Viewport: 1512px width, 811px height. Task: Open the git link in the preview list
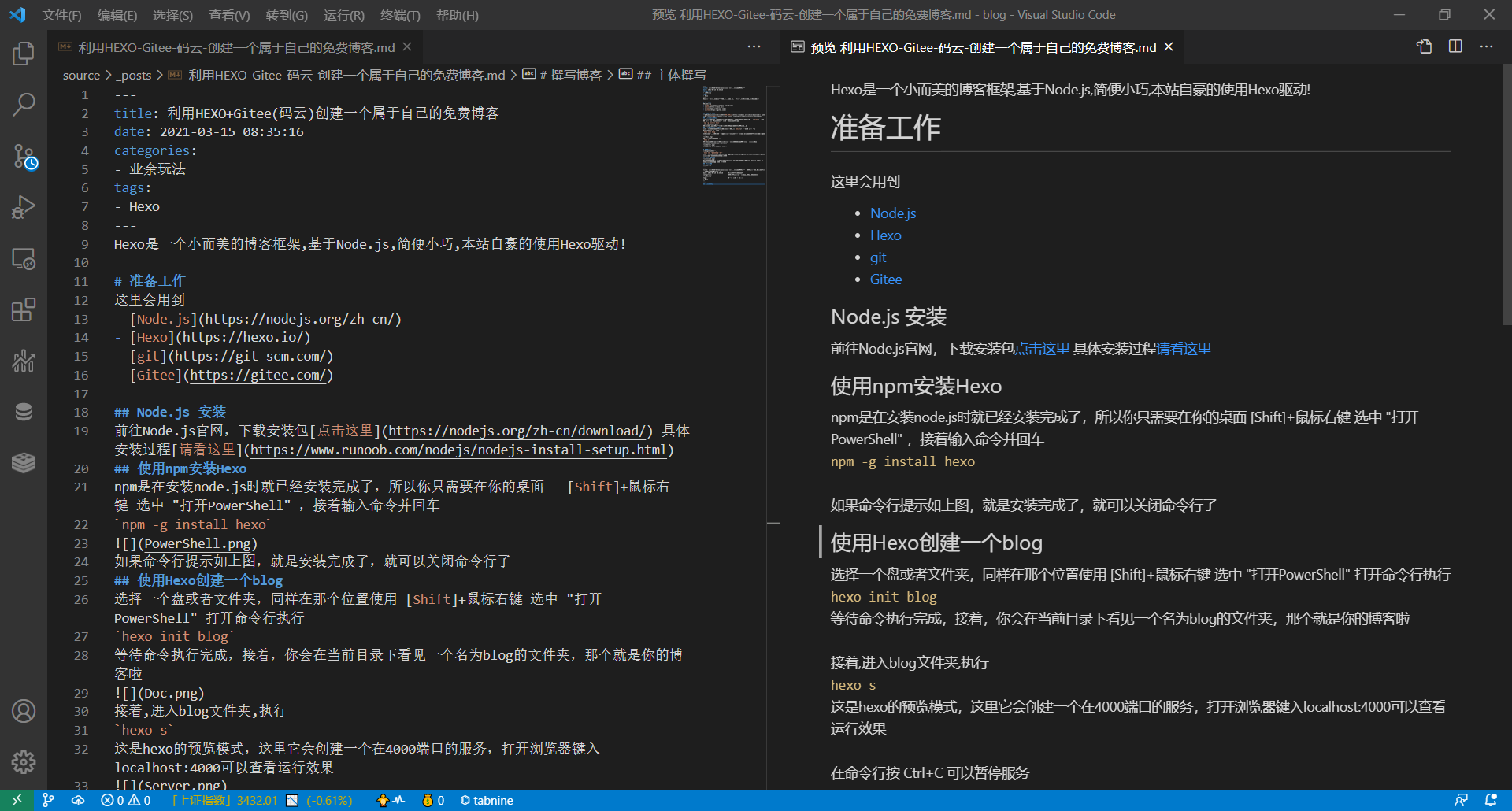coord(878,257)
